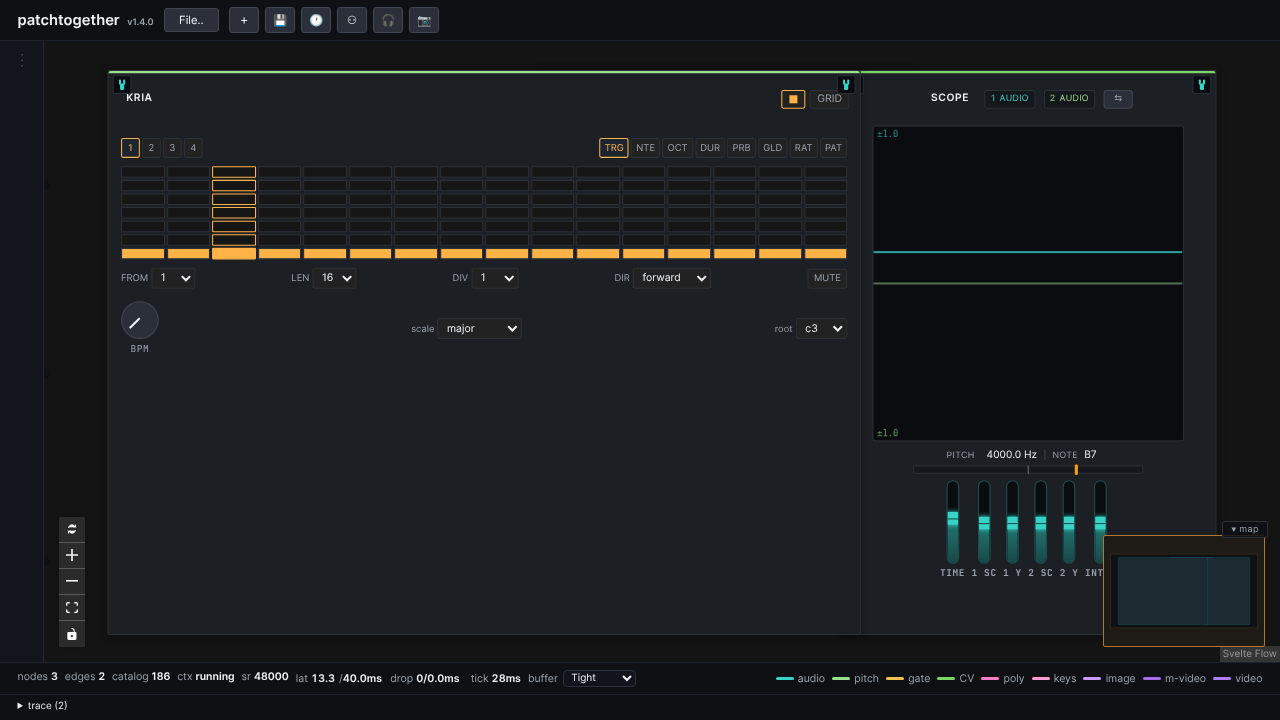Open the buffer dropdown showing Tight
1280x720 pixels.
[599, 678]
